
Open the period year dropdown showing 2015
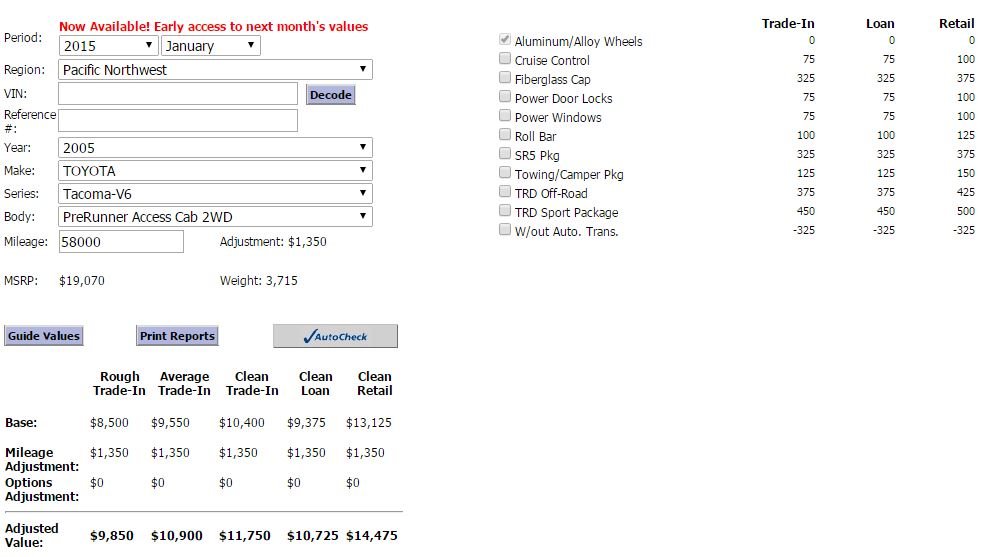pos(109,46)
